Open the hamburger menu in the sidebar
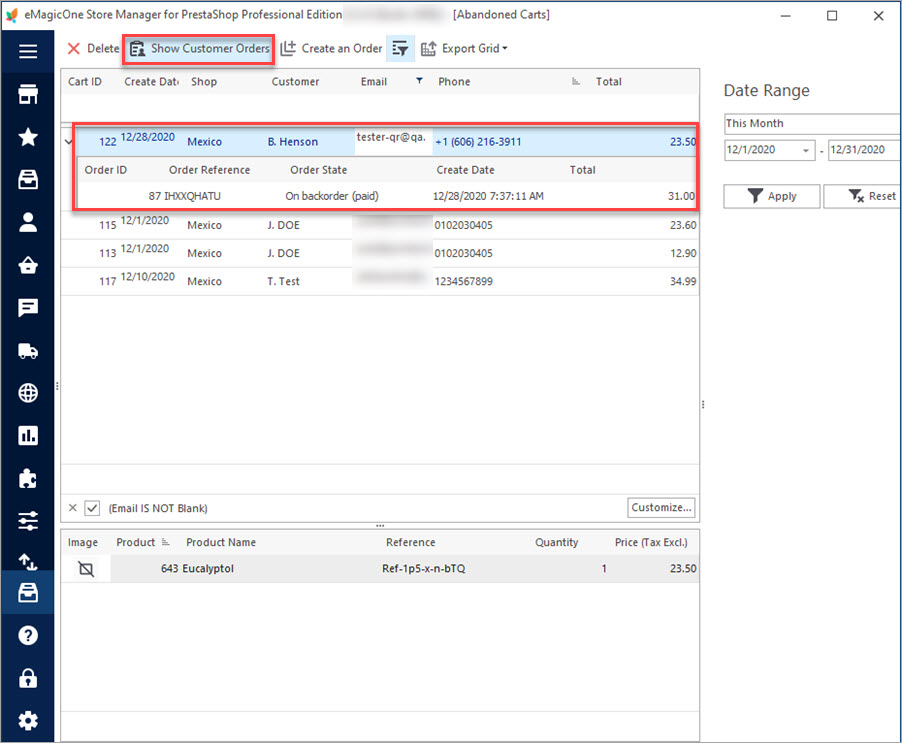 click(28, 52)
